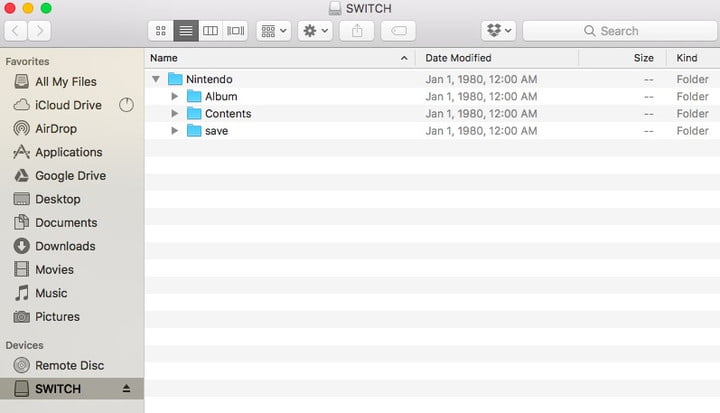
Task: Select the list view toggle
Action: (186, 31)
